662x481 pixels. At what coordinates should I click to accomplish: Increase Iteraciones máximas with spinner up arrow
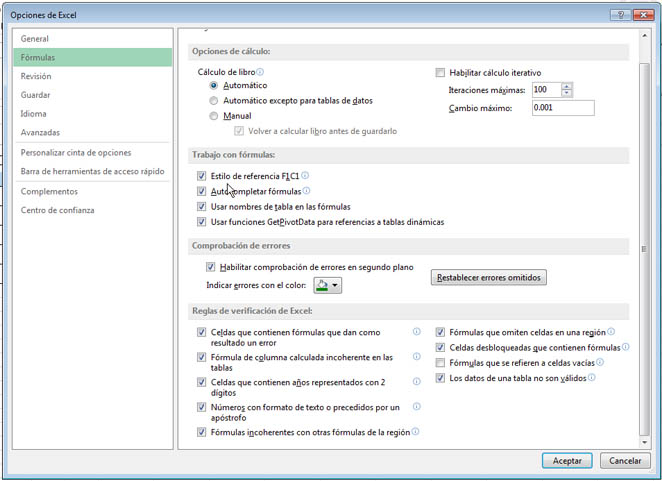point(567,86)
